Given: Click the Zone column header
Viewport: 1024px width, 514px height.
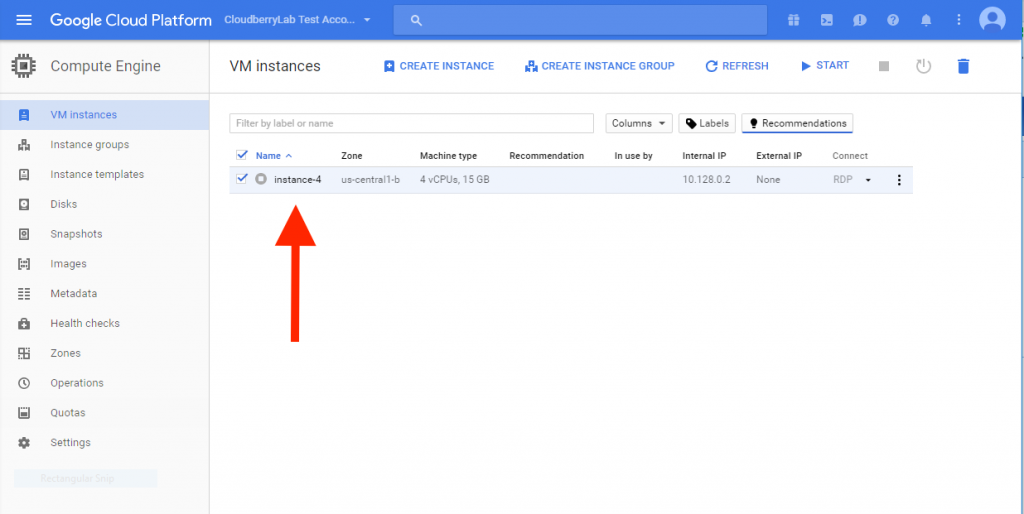Looking at the screenshot, I should (351, 156).
